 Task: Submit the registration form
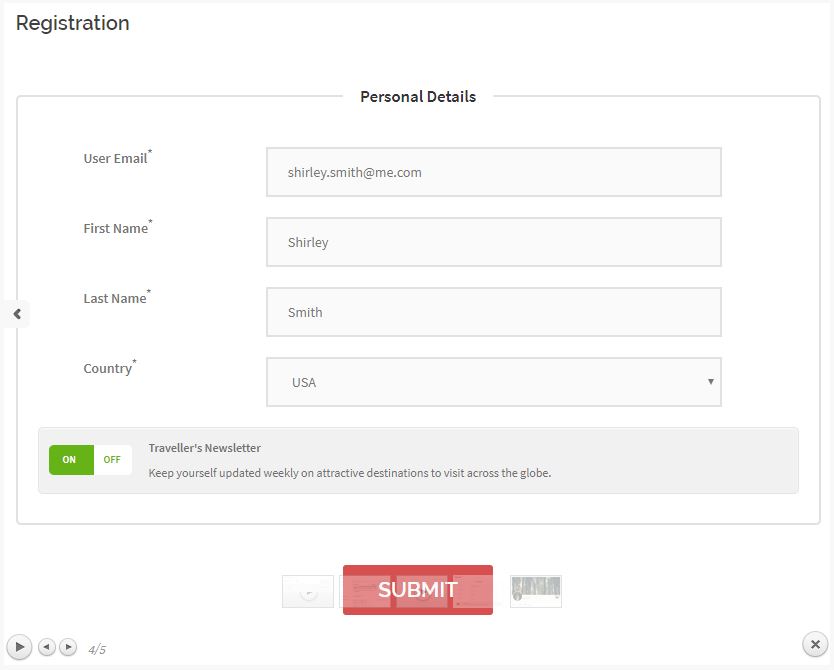418,590
